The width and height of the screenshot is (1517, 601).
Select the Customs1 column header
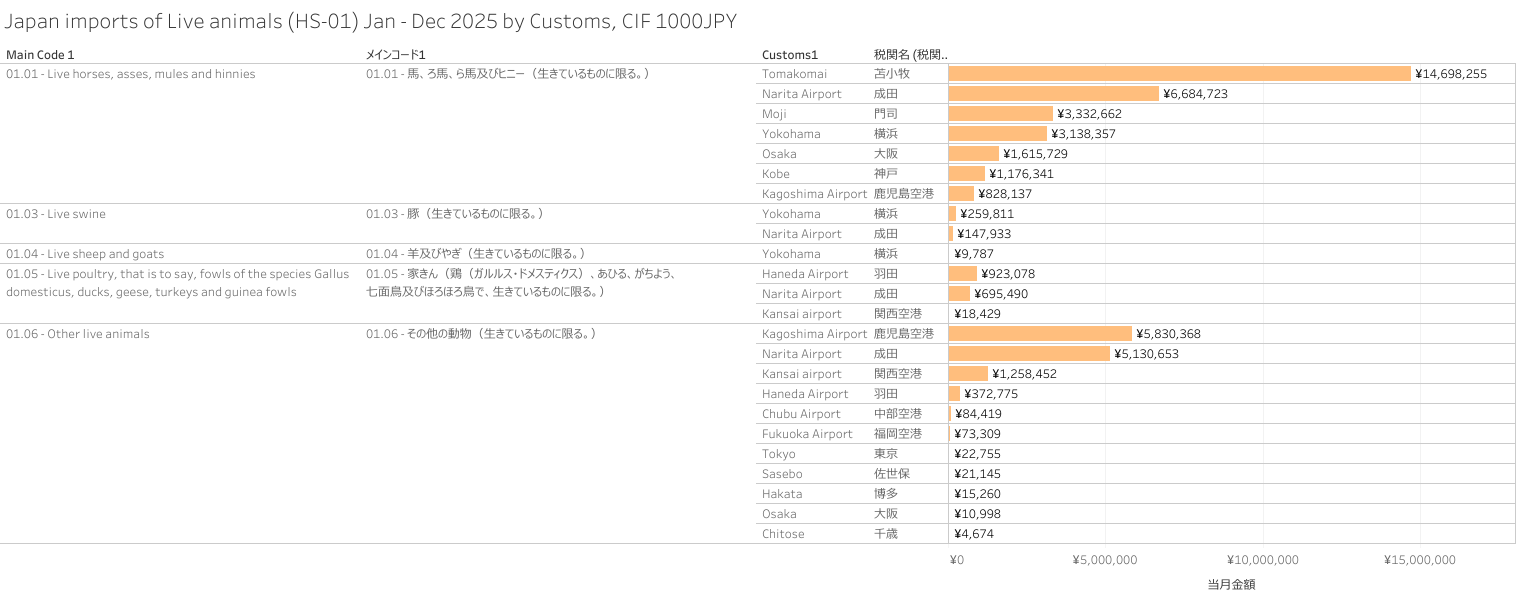pos(790,55)
